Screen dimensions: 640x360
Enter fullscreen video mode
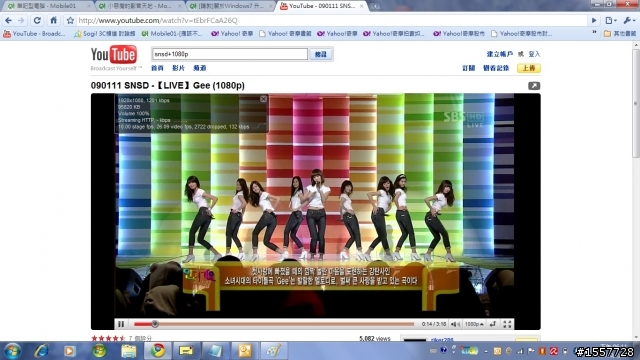click(507, 324)
